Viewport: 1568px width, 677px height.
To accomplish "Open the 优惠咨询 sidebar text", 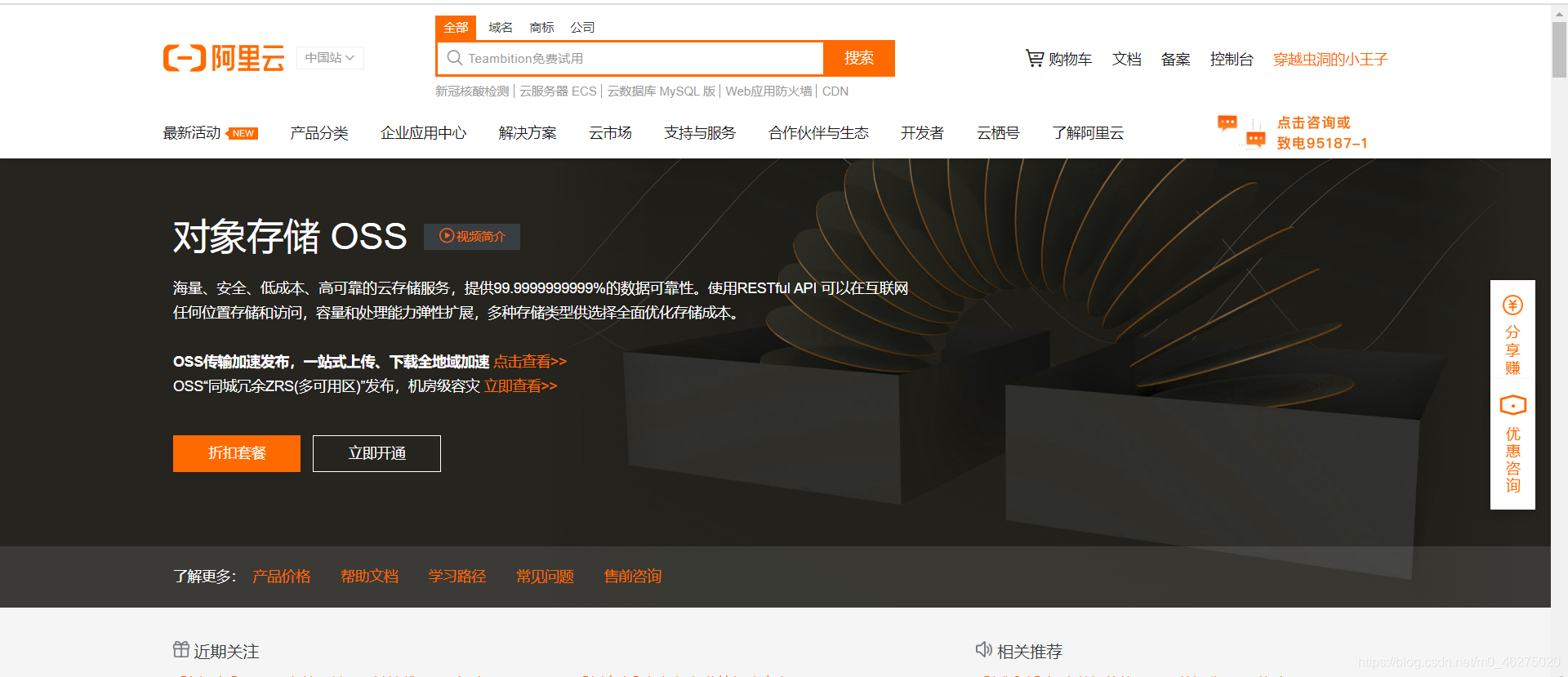I will pyautogui.click(x=1512, y=460).
